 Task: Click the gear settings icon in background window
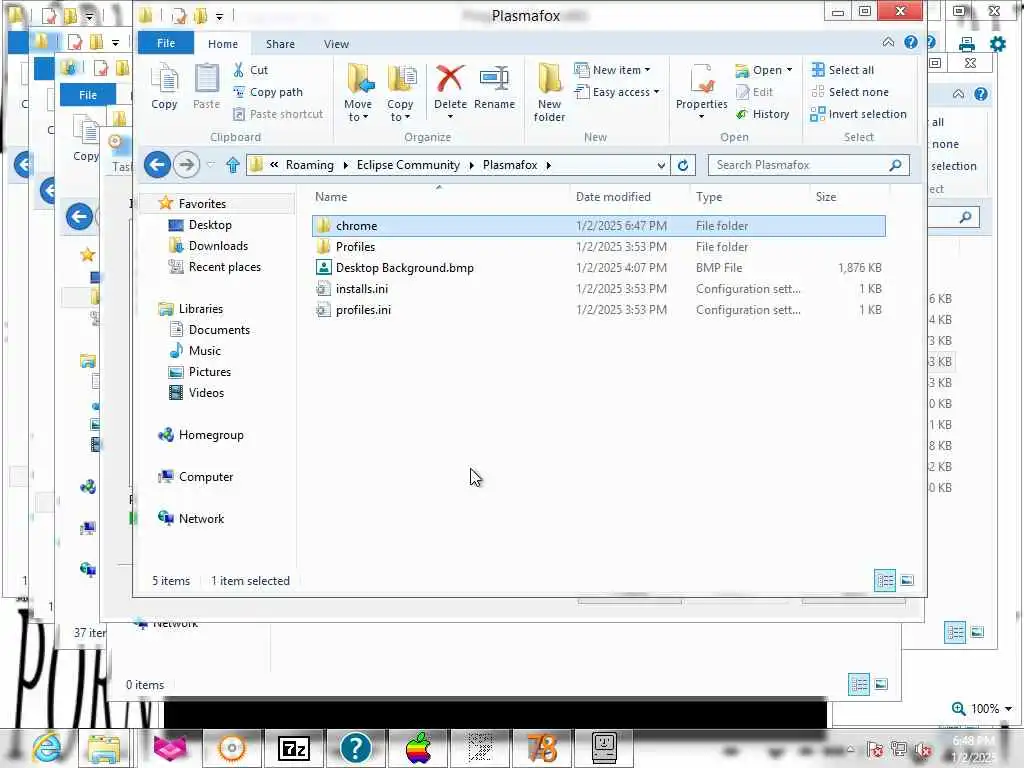click(998, 44)
